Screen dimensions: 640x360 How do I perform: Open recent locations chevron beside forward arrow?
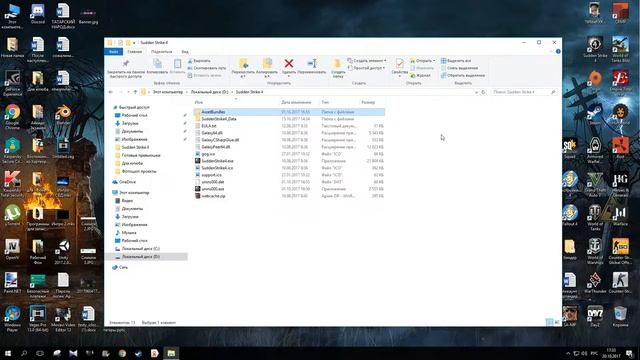pos(128,92)
